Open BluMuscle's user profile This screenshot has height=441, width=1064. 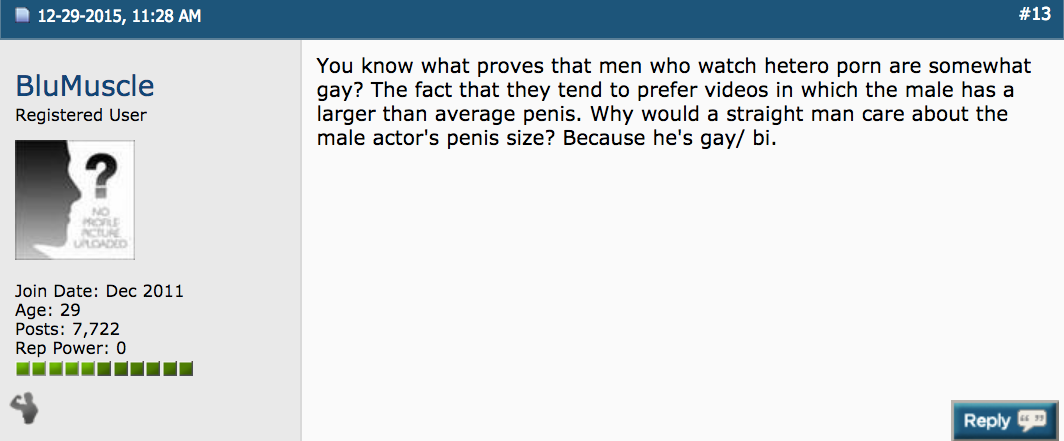tap(85, 86)
